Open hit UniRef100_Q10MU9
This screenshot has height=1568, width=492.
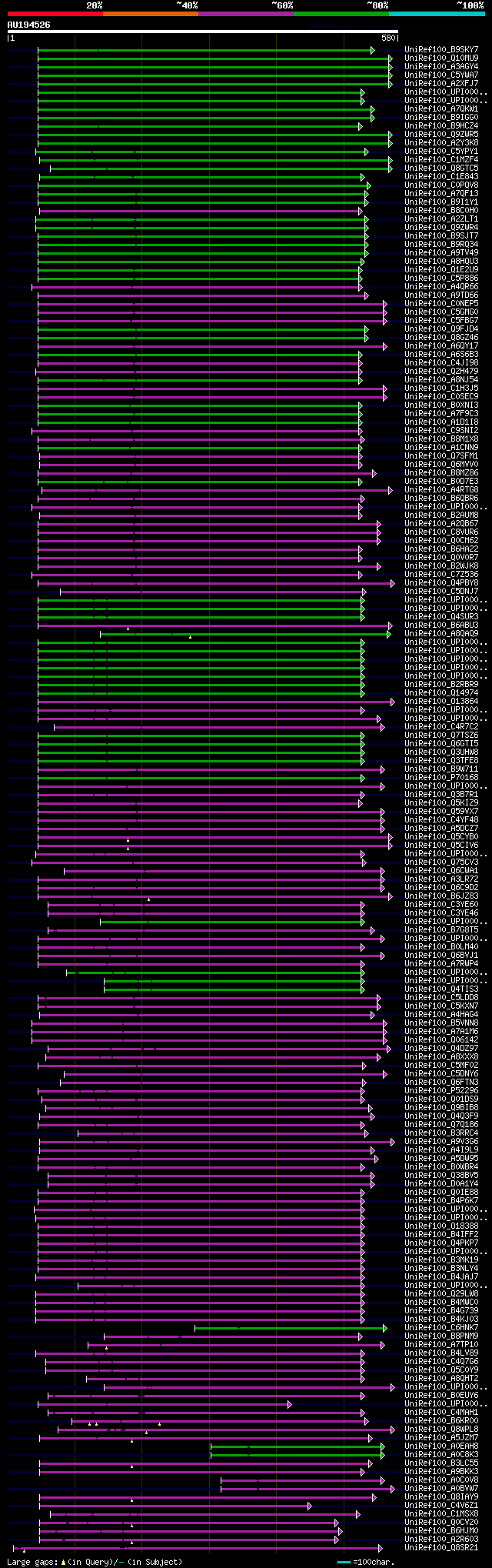(441, 58)
